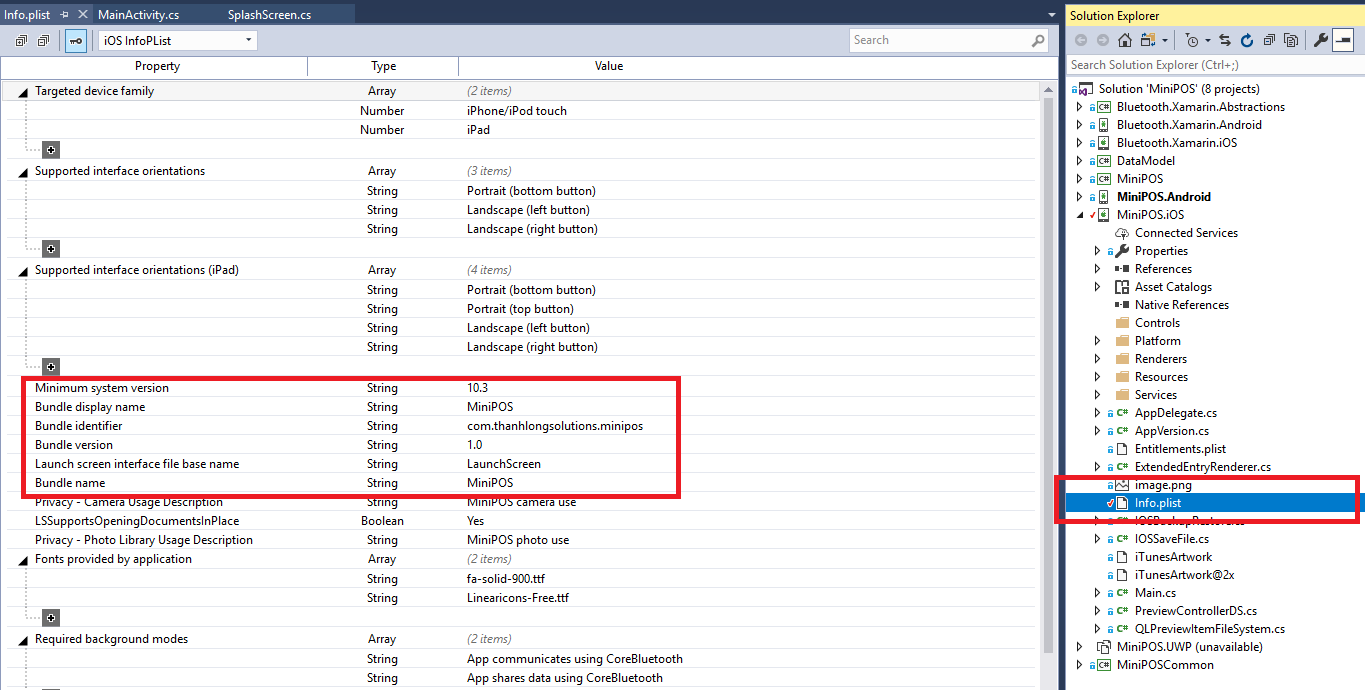The height and width of the screenshot is (690, 1365).
Task: Click Renderers folder in Solution Explorer
Action: pyautogui.click(x=1161, y=359)
